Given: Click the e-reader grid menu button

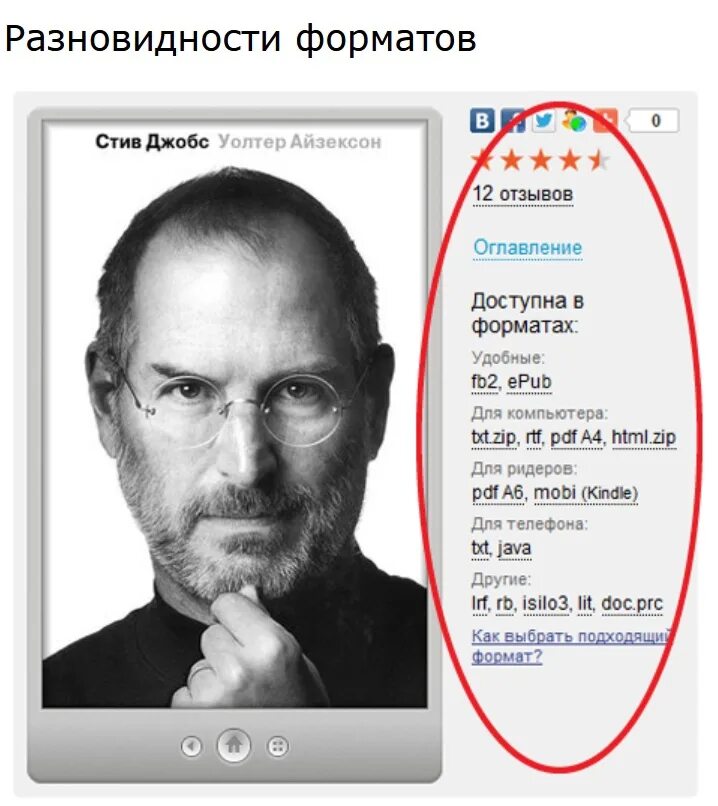Looking at the screenshot, I should click(278, 746).
